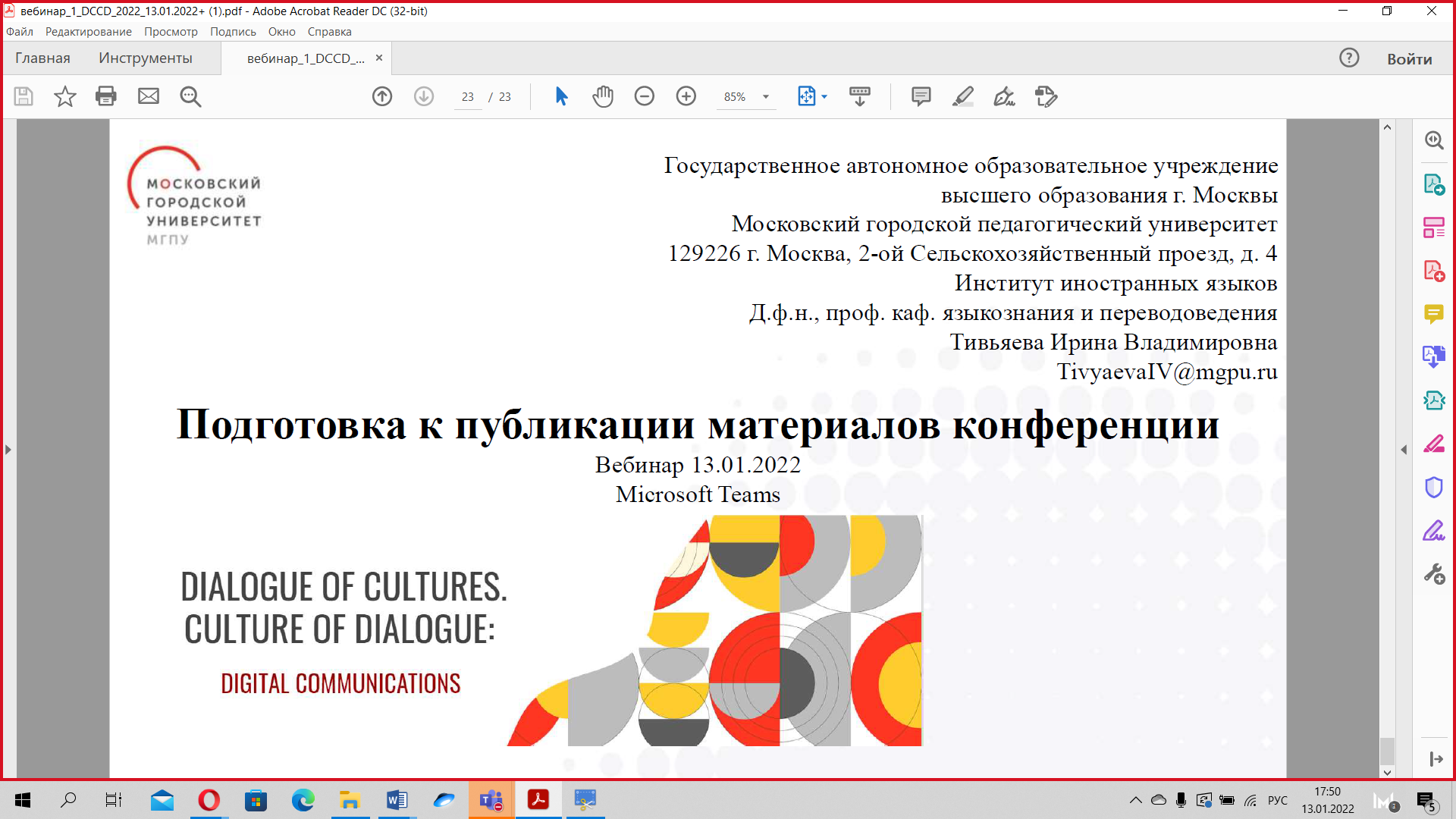1456x819 pixels.
Task: Select the highlight text pen tool
Action: 963,96
